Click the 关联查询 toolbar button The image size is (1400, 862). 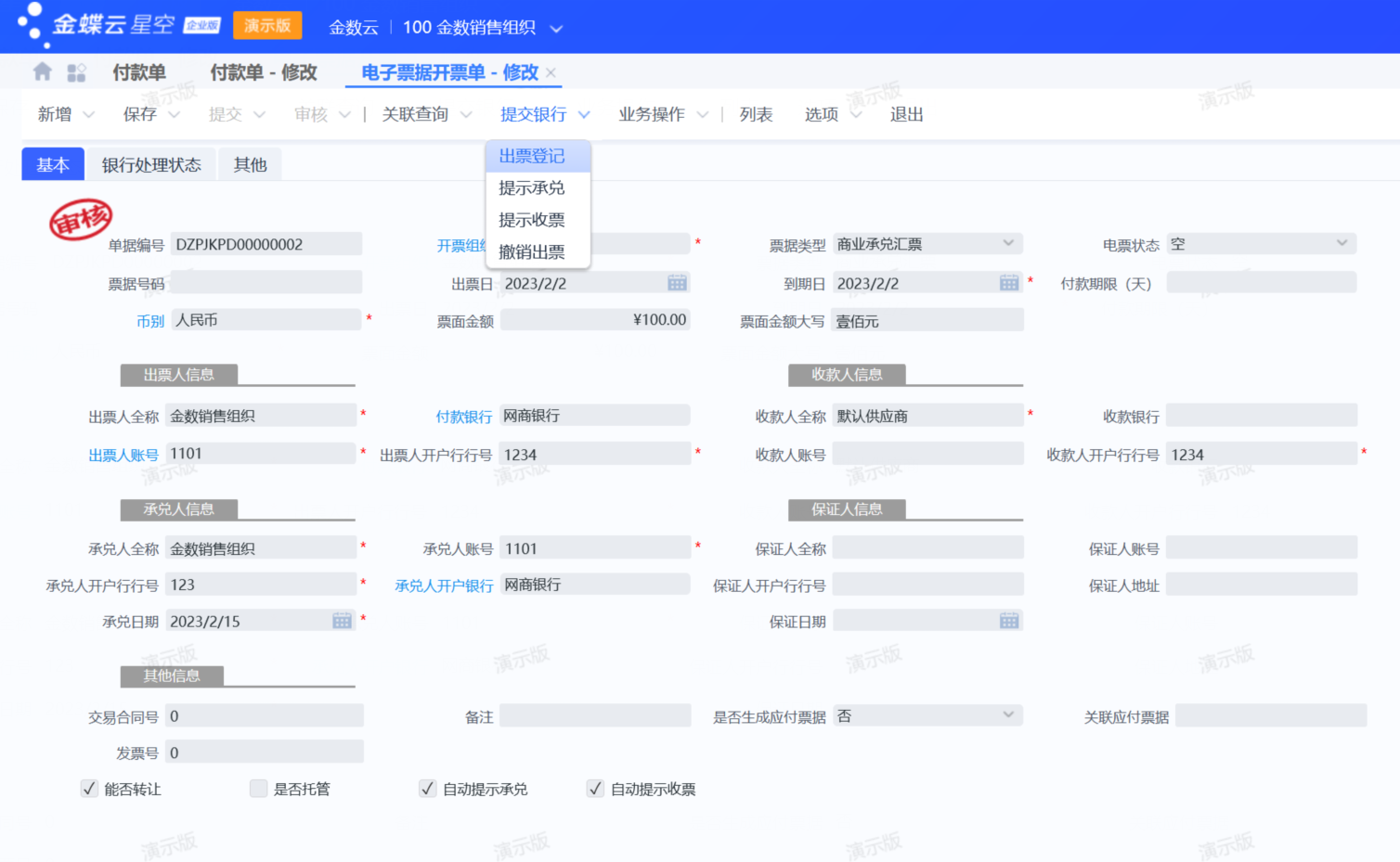pyautogui.click(x=415, y=114)
